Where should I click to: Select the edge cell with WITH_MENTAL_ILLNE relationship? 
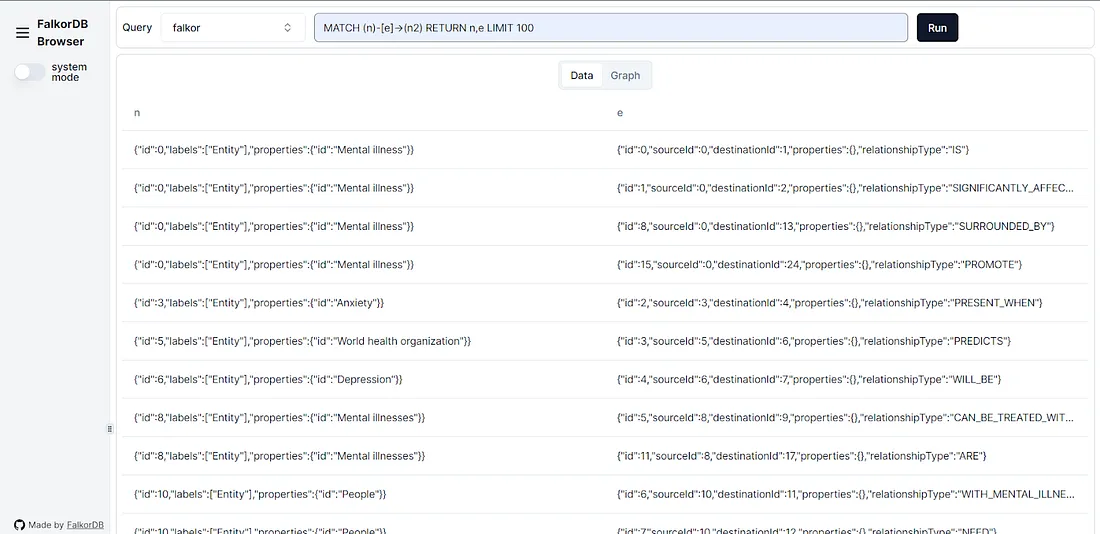(845, 494)
